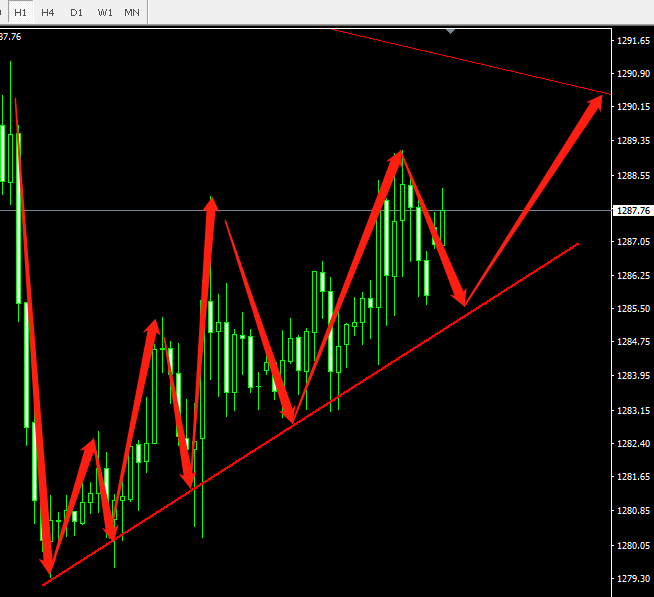Choose the MN monthly timeframe
Screen dimensions: 654x597
click(132, 13)
